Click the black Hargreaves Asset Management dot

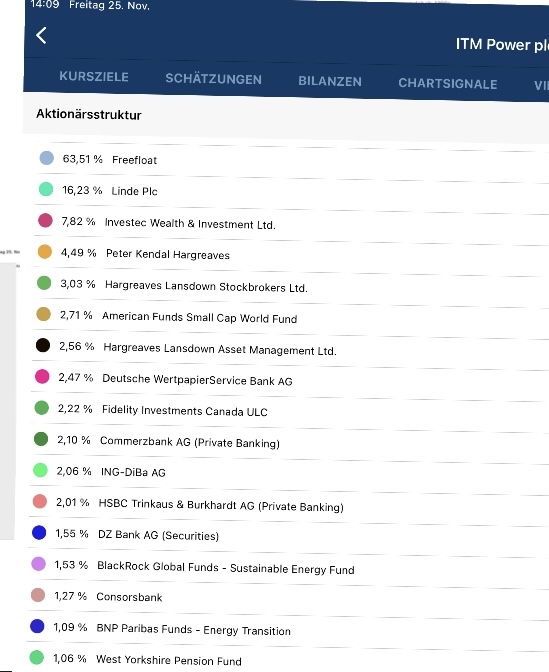tap(43, 345)
